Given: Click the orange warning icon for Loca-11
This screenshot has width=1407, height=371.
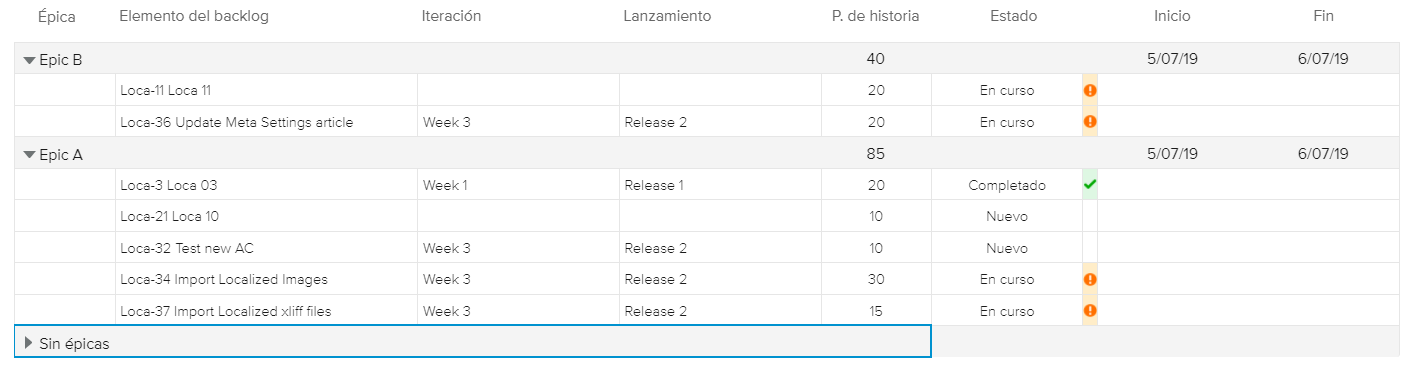Looking at the screenshot, I should coord(1090,90).
